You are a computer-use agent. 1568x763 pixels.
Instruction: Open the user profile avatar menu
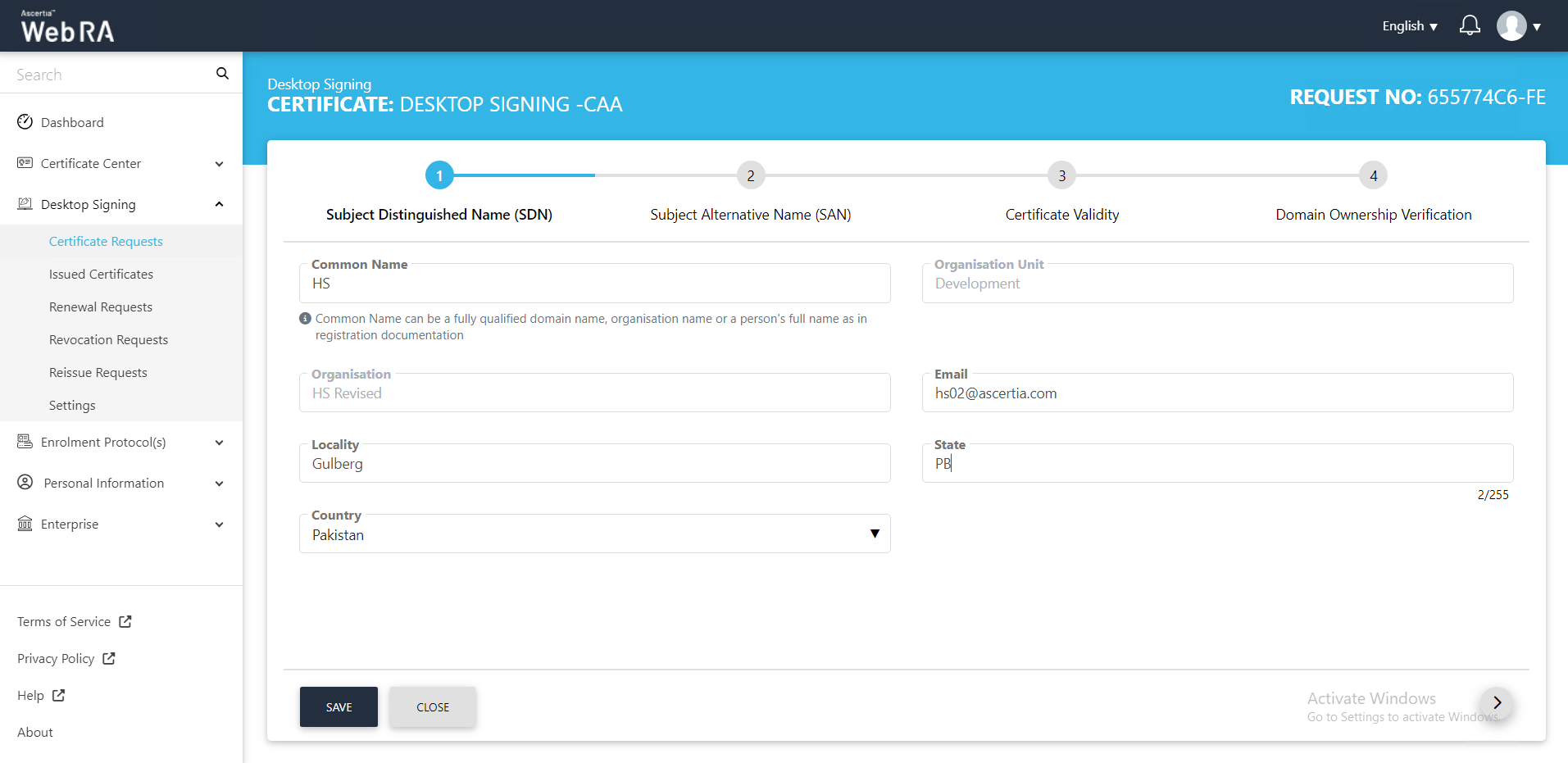(x=1511, y=26)
